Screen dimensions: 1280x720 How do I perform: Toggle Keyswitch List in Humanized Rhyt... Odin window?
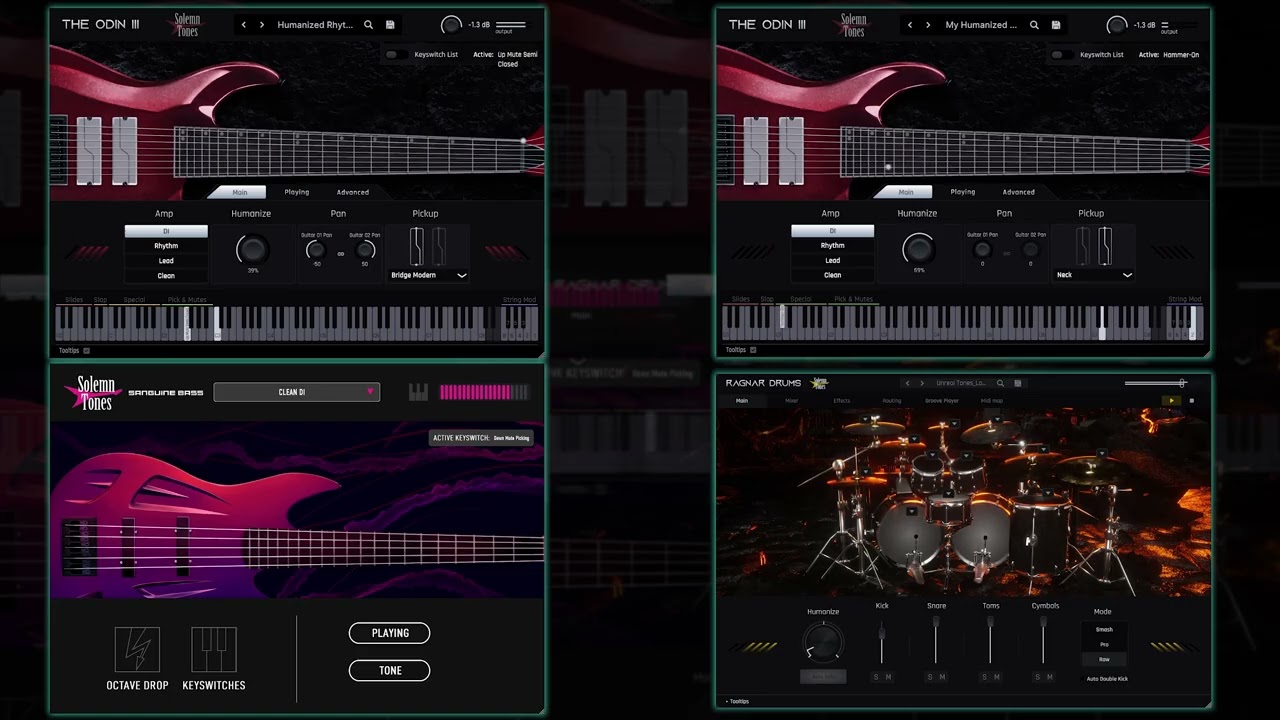(396, 54)
